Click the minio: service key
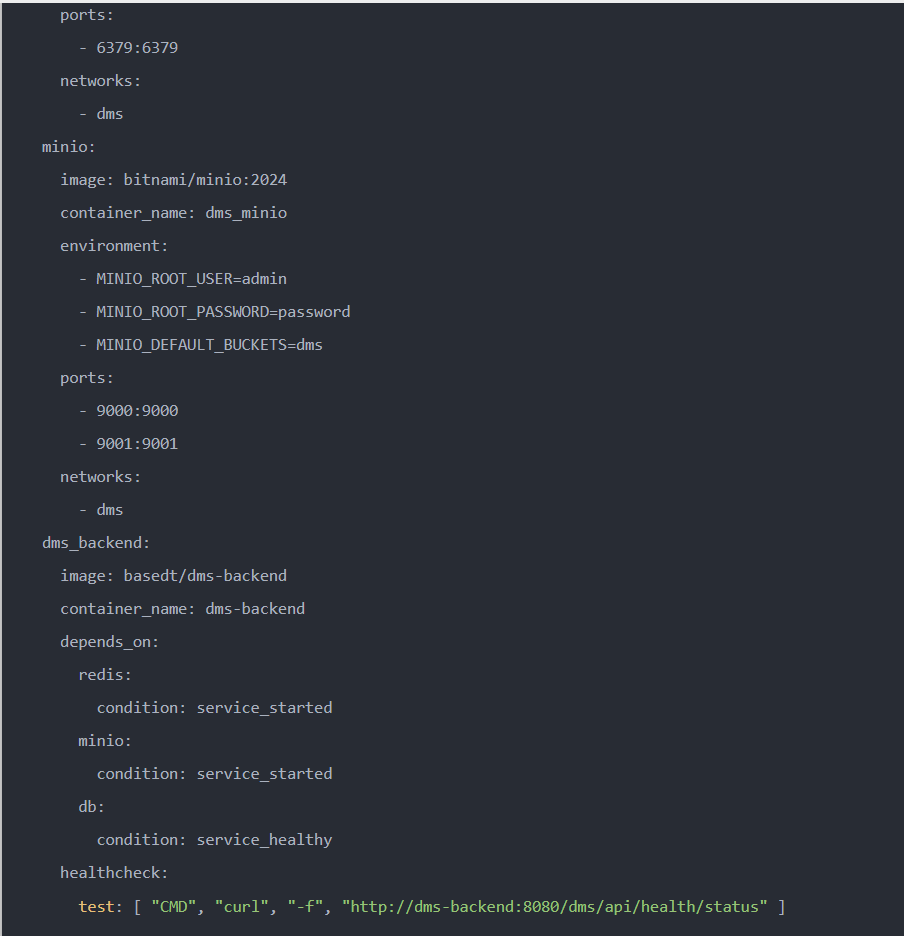 (x=69, y=147)
